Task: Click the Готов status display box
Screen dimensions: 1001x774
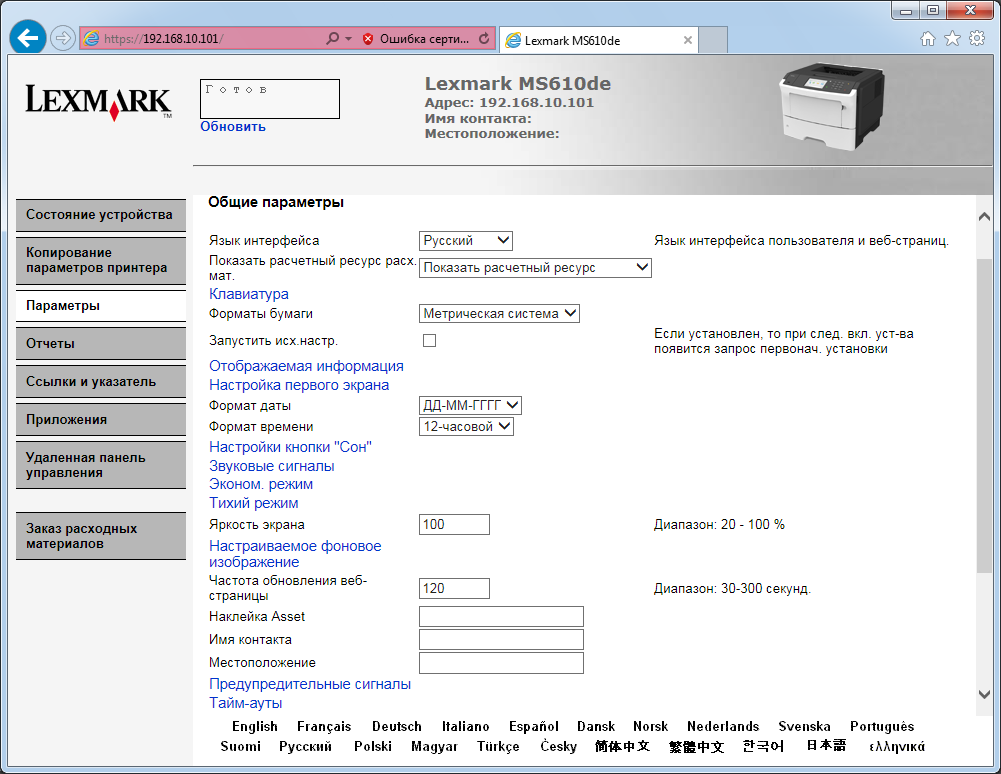Action: pos(270,99)
